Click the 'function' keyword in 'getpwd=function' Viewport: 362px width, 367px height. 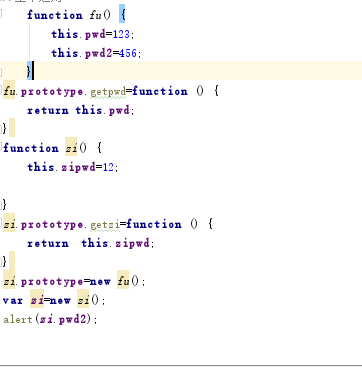pos(160,91)
